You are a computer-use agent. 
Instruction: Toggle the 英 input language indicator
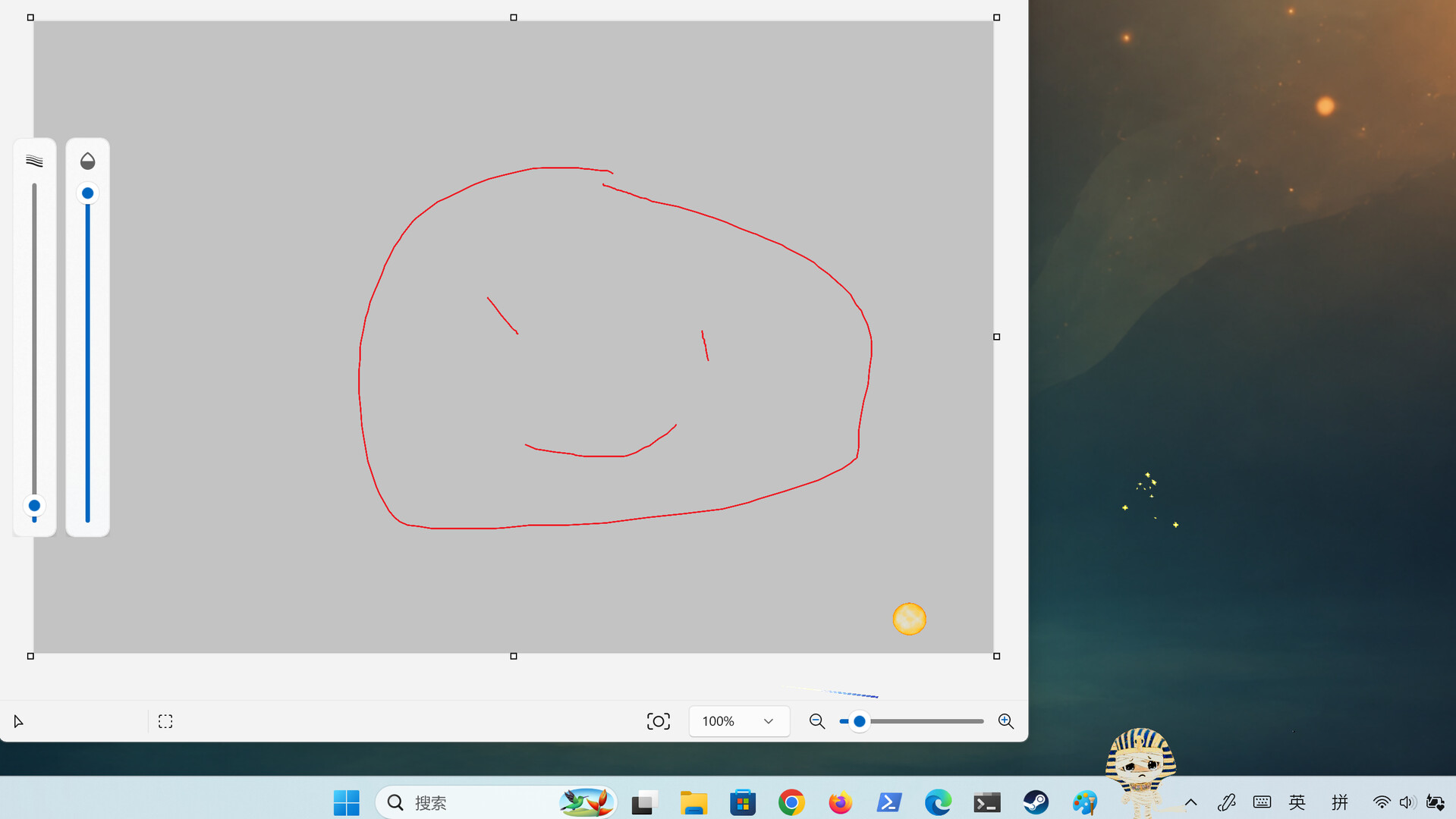point(1297,802)
